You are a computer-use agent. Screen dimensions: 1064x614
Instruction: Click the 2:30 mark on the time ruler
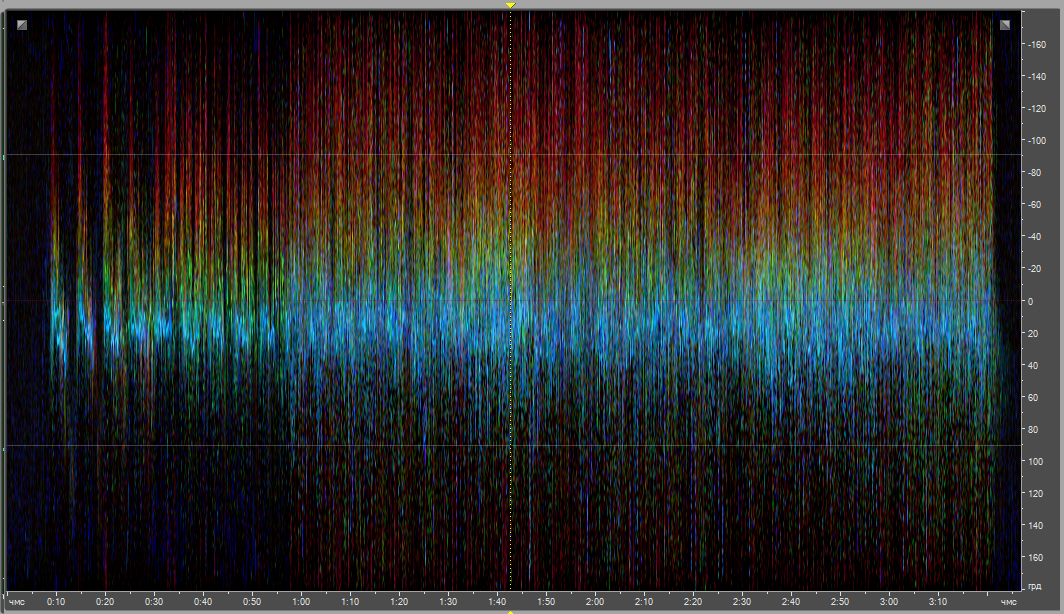point(742,602)
